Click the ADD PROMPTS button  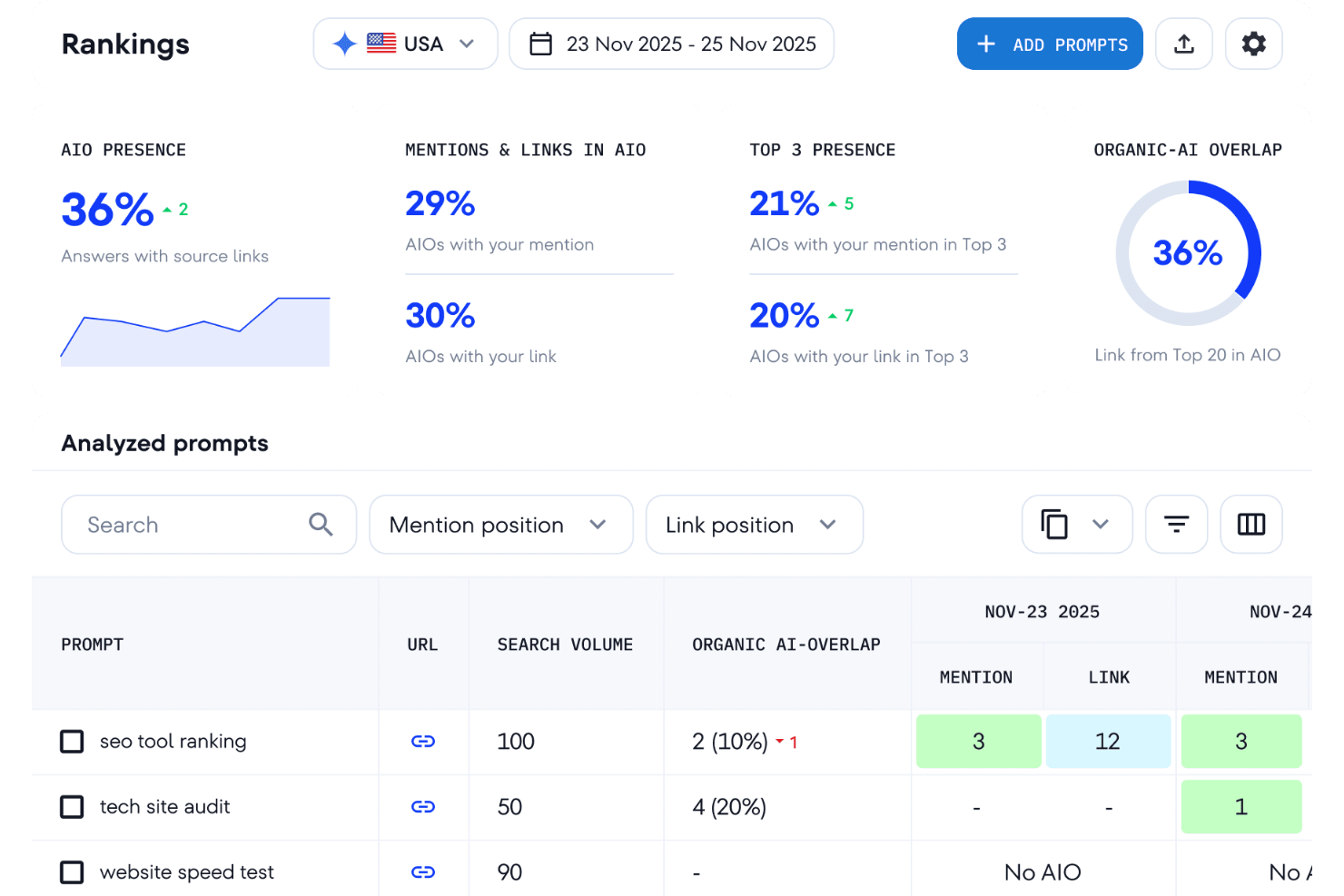1050,43
